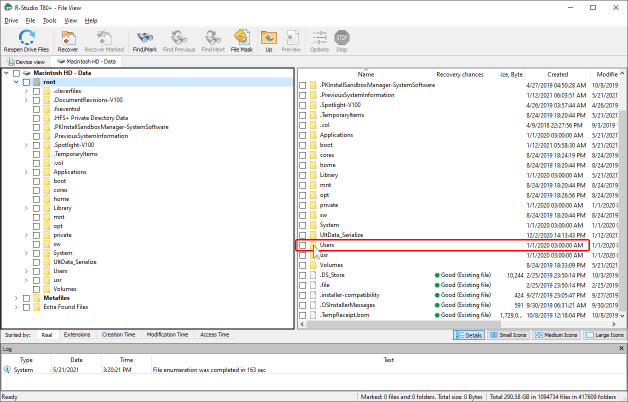Collapse the root folder node
628x402 pixels.
(x=16, y=82)
